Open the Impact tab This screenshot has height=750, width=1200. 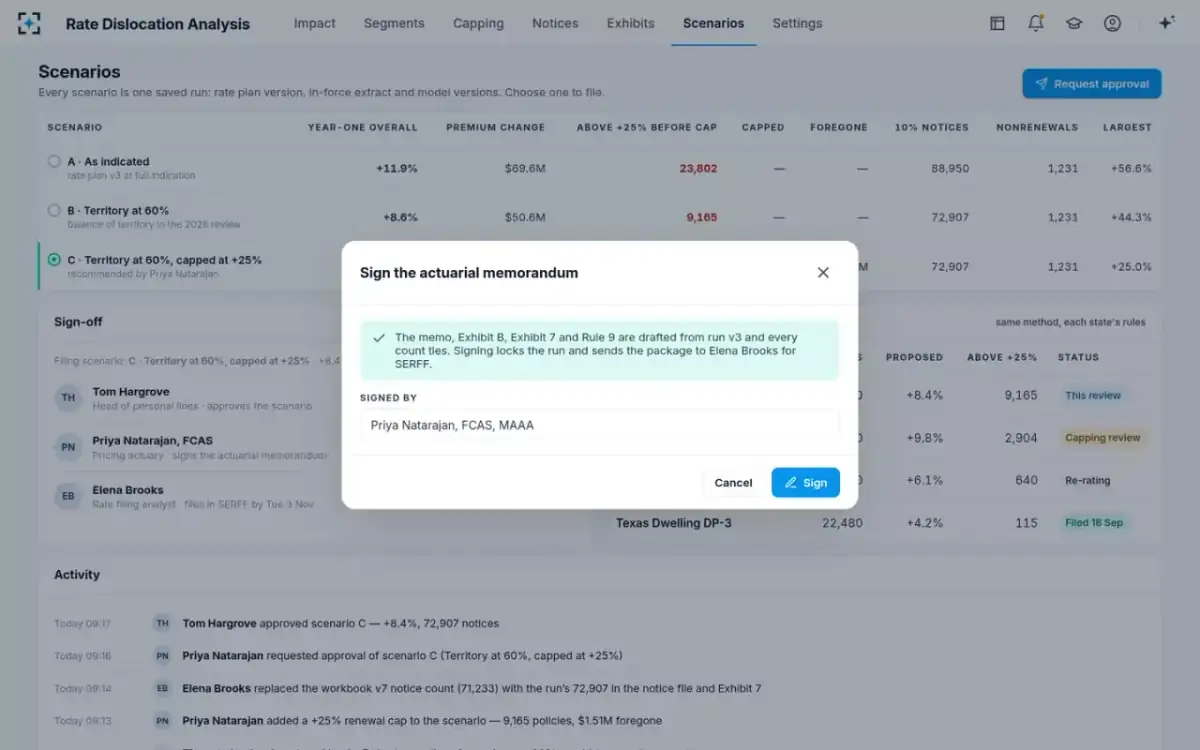(x=315, y=23)
